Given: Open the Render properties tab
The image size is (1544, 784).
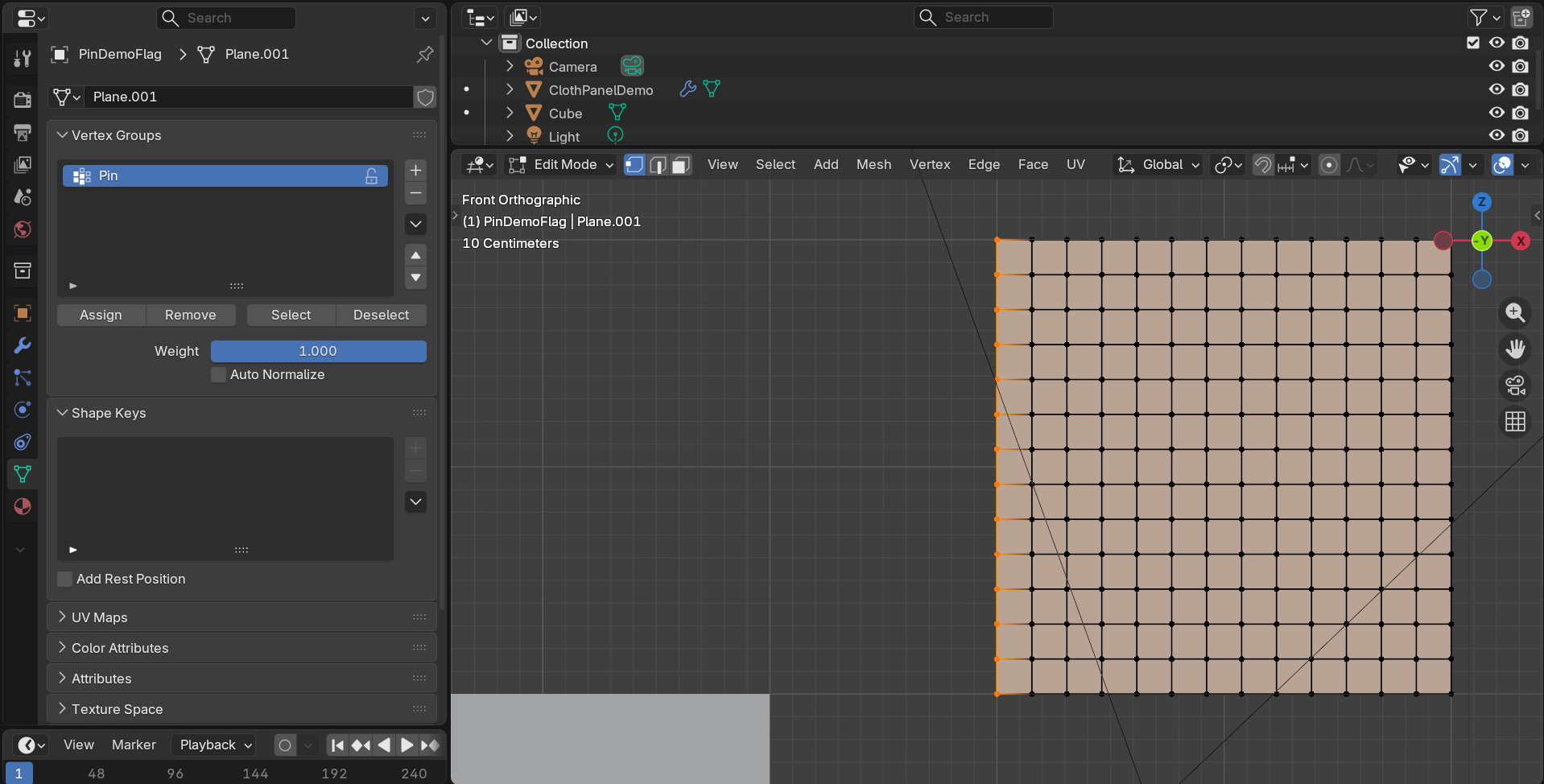Looking at the screenshot, I should (x=23, y=100).
